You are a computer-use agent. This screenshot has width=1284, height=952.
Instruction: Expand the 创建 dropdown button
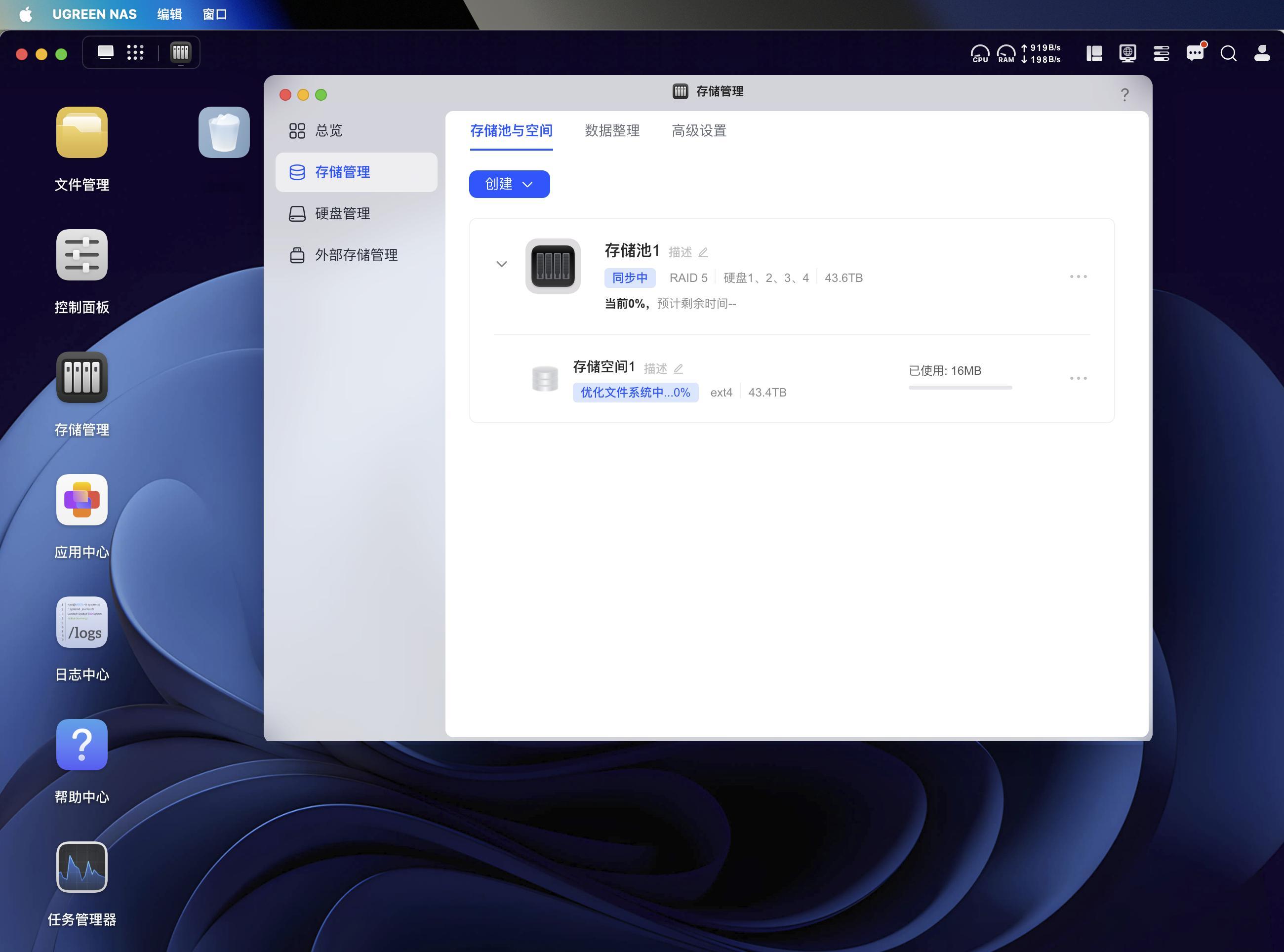(x=510, y=184)
